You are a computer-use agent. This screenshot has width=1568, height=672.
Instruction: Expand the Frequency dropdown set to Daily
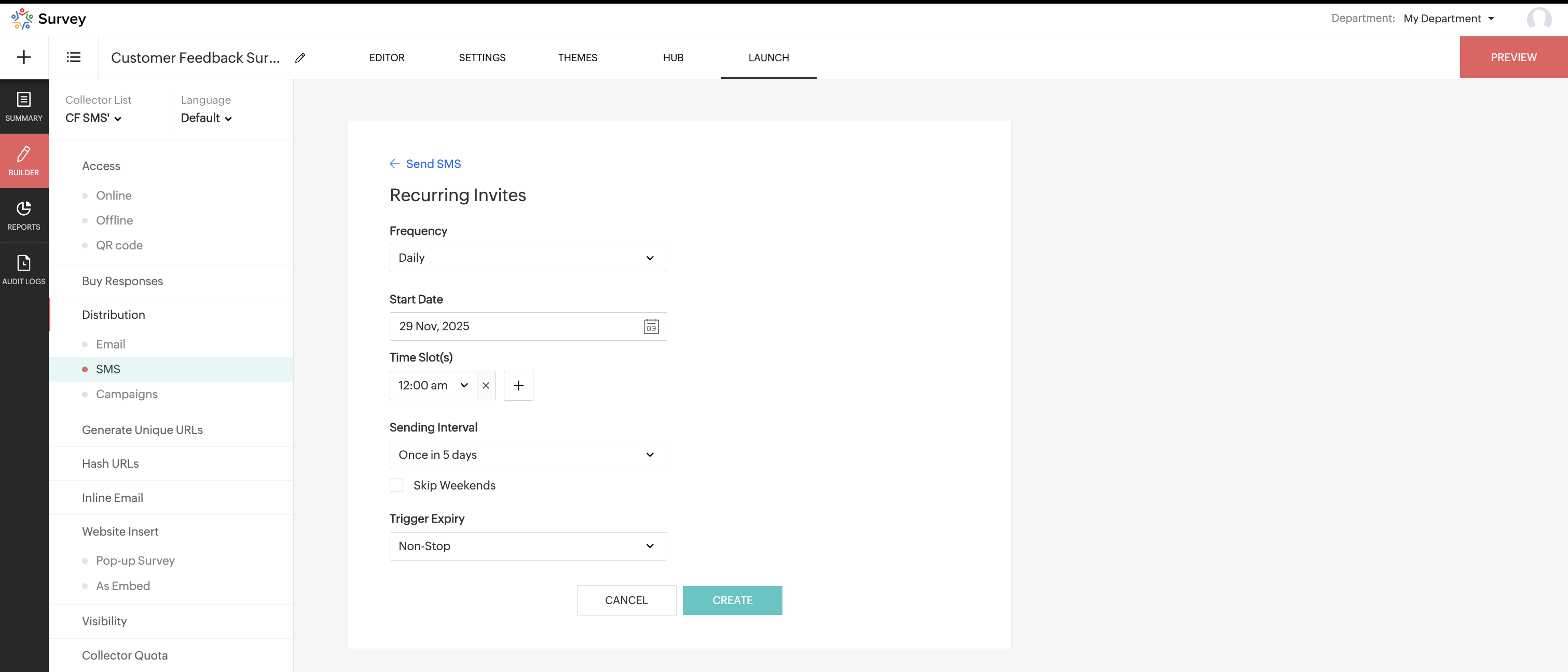click(528, 258)
